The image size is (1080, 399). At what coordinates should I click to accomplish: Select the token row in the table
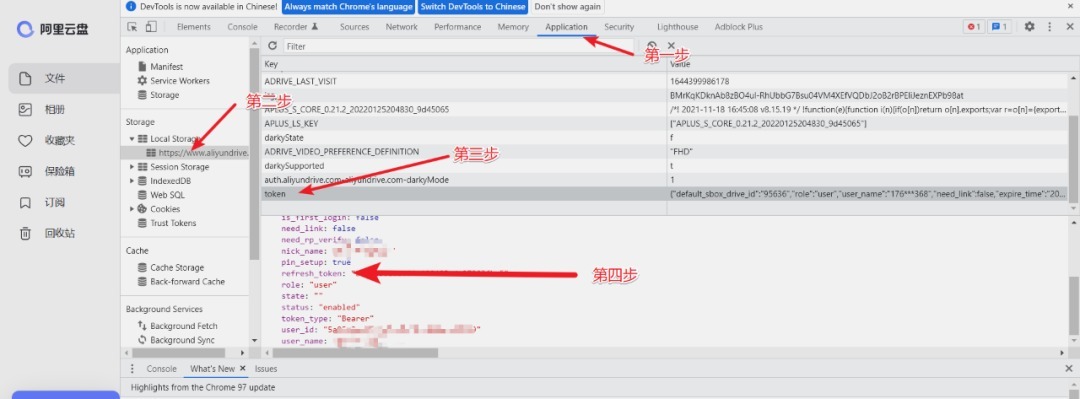pyautogui.click(x=665, y=194)
